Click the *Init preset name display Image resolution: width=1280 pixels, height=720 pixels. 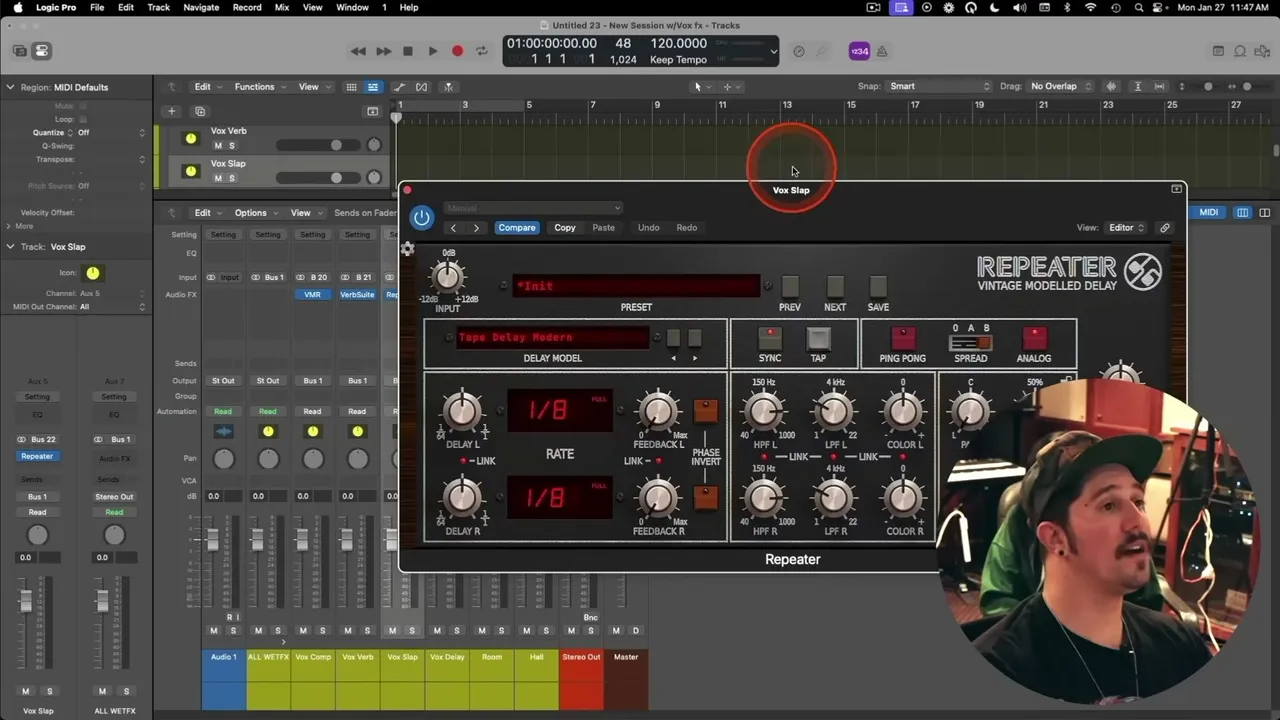tap(636, 287)
